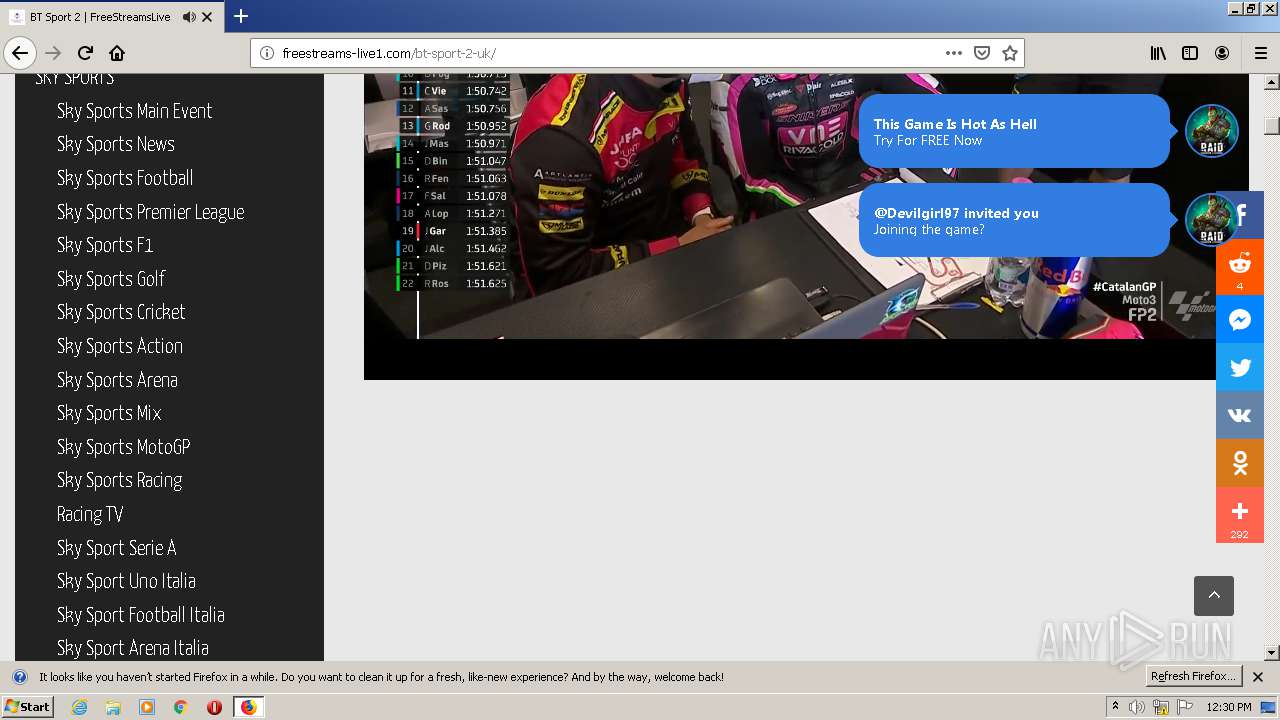Share on Odnoklassniki
The height and width of the screenshot is (720, 1280).
tap(1240, 463)
